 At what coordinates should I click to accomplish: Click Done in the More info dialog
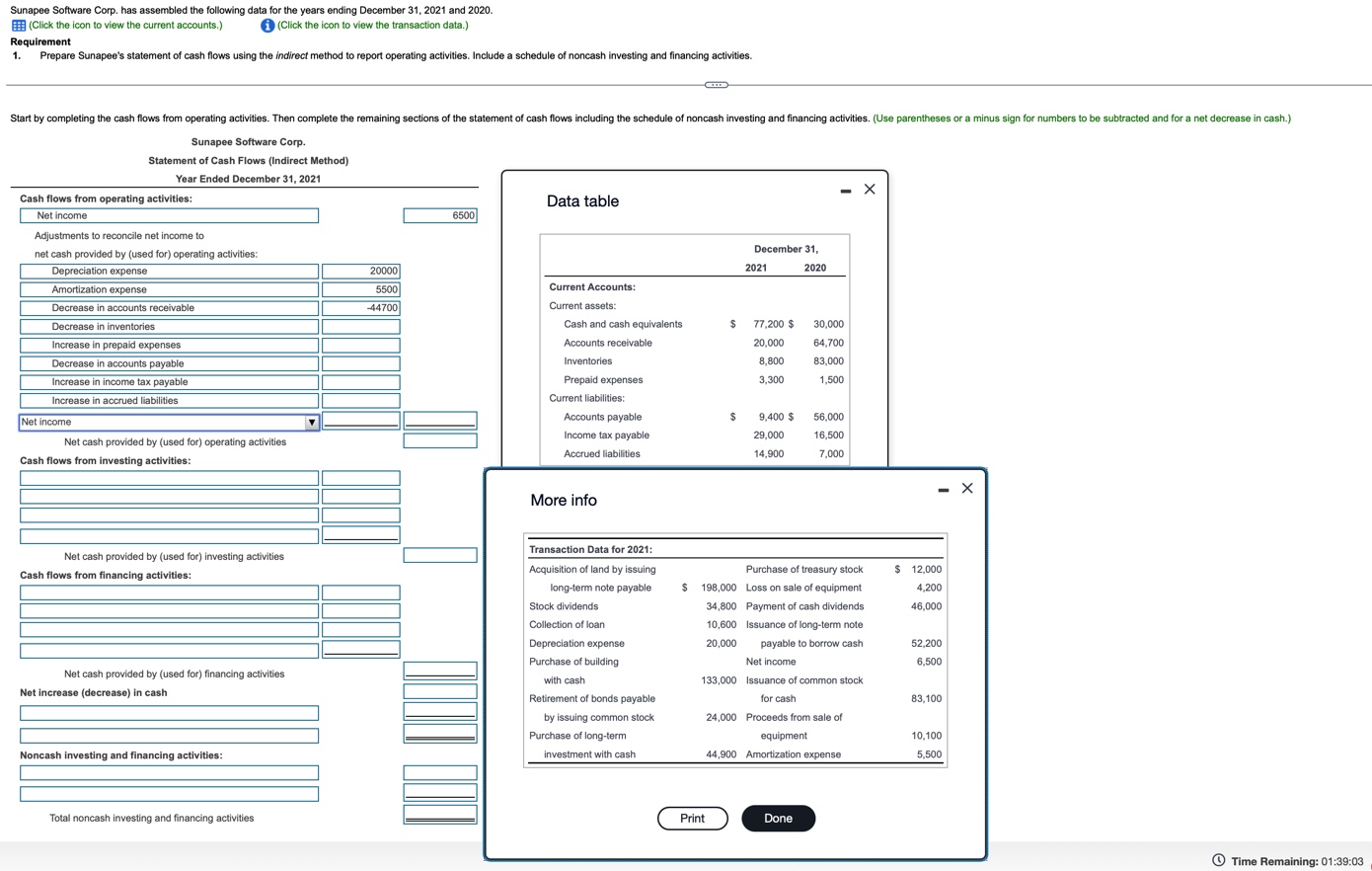pos(778,819)
